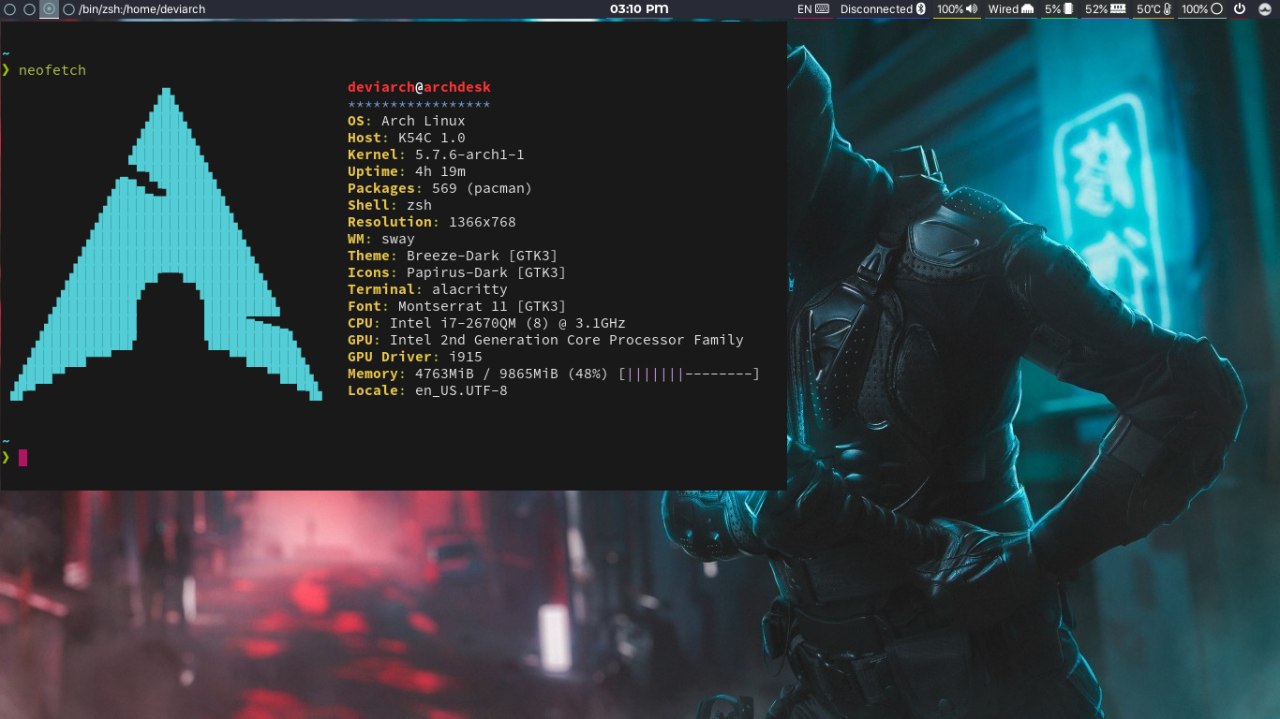Image resolution: width=1280 pixels, height=719 pixels.
Task: Click the Memory: 4763MiB / 9865MiB text
Action: [479, 374]
